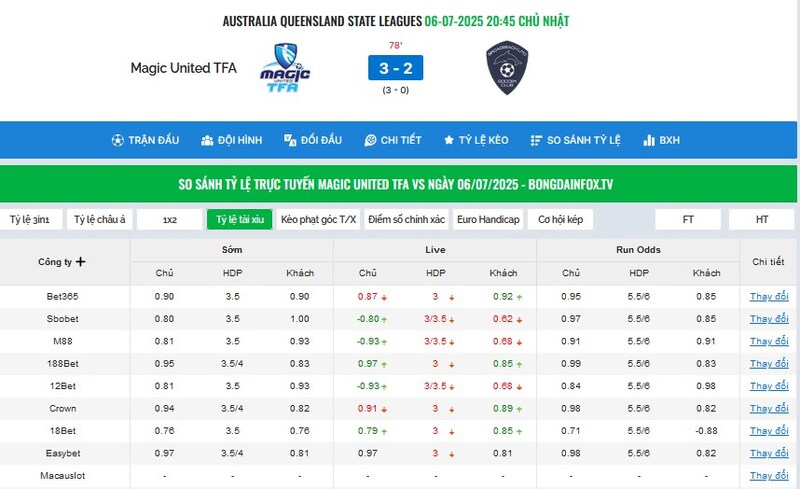Click the (3 - 0) half-time score
This screenshot has height=489, width=800.
tap(395, 90)
